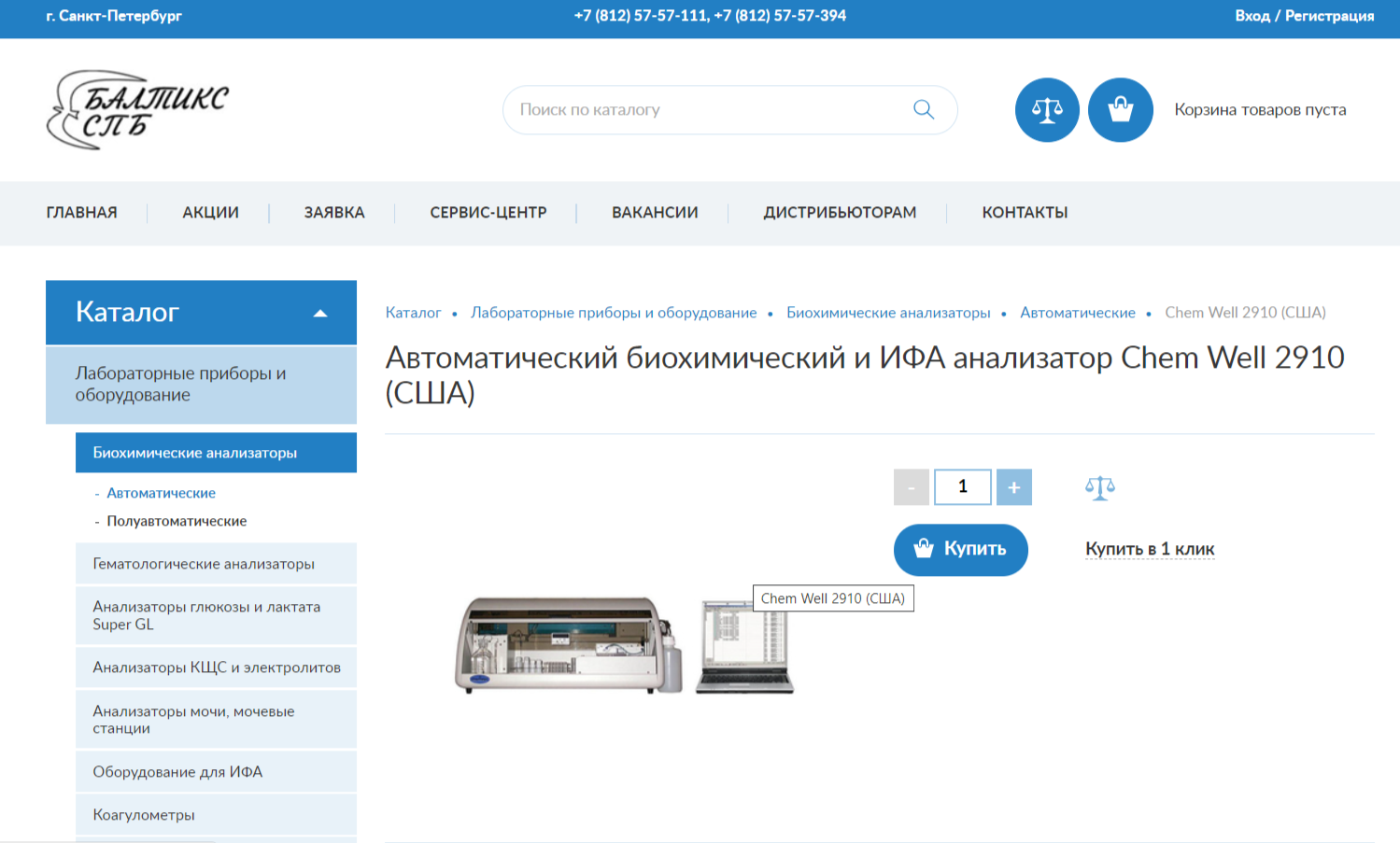Screen dimensions: 1400x843
Task: Open АКЦИИ menu item
Action: point(211,213)
